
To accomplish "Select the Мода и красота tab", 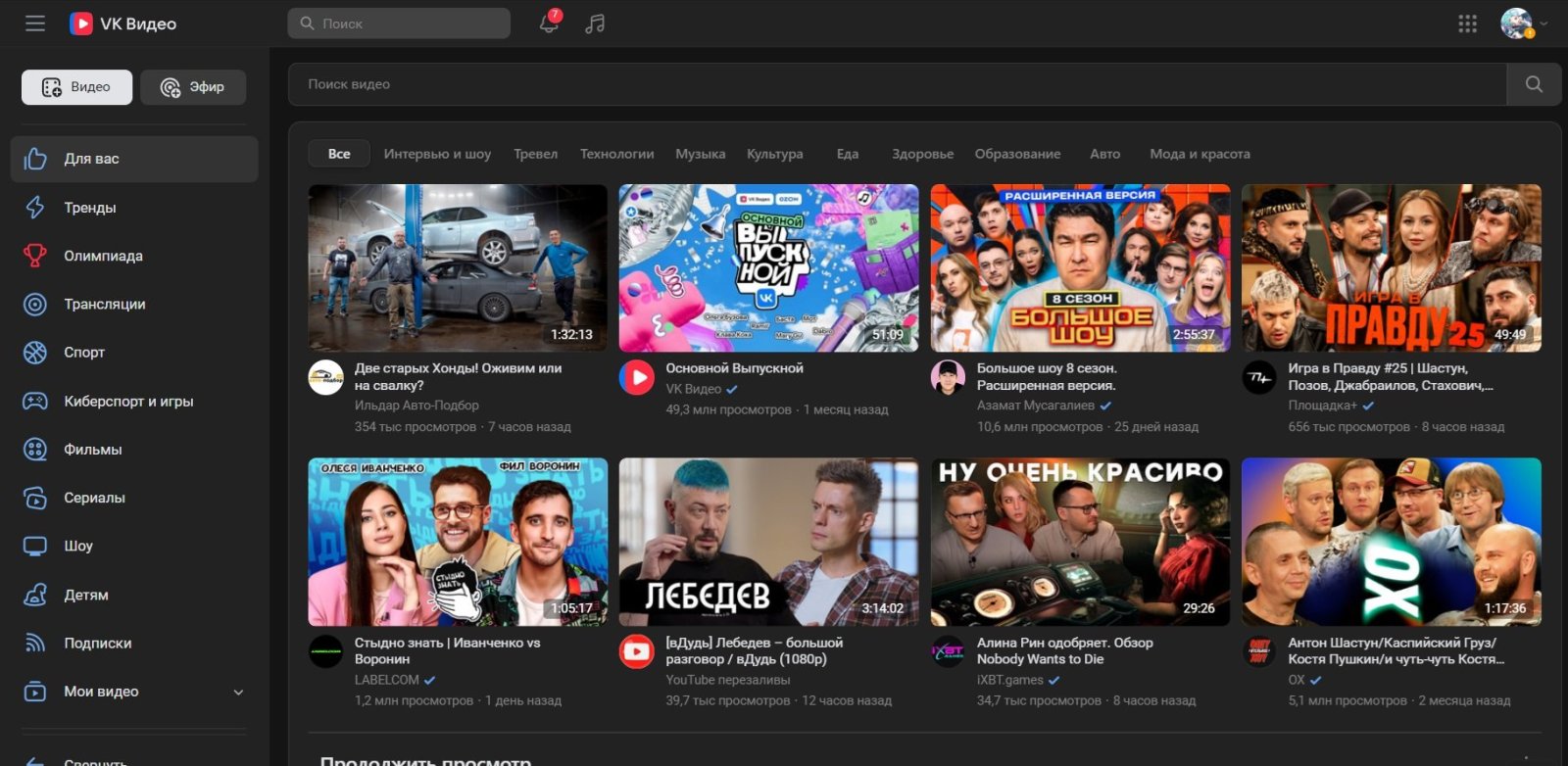I will tap(1200, 154).
